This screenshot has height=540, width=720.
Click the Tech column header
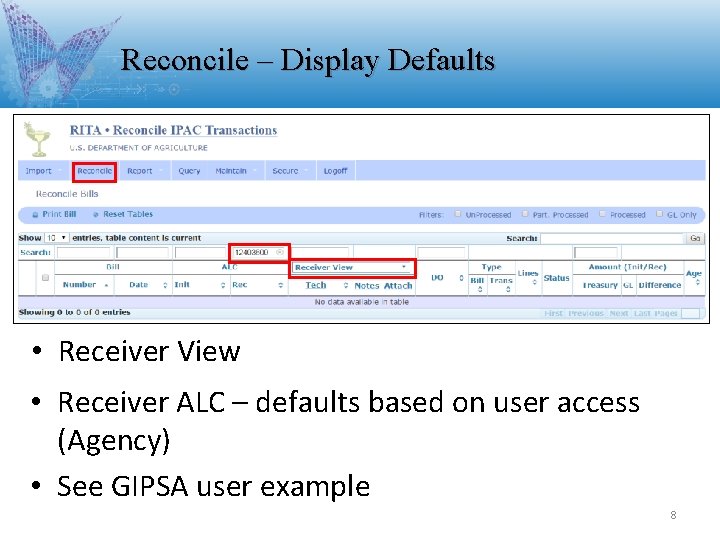pos(316,285)
